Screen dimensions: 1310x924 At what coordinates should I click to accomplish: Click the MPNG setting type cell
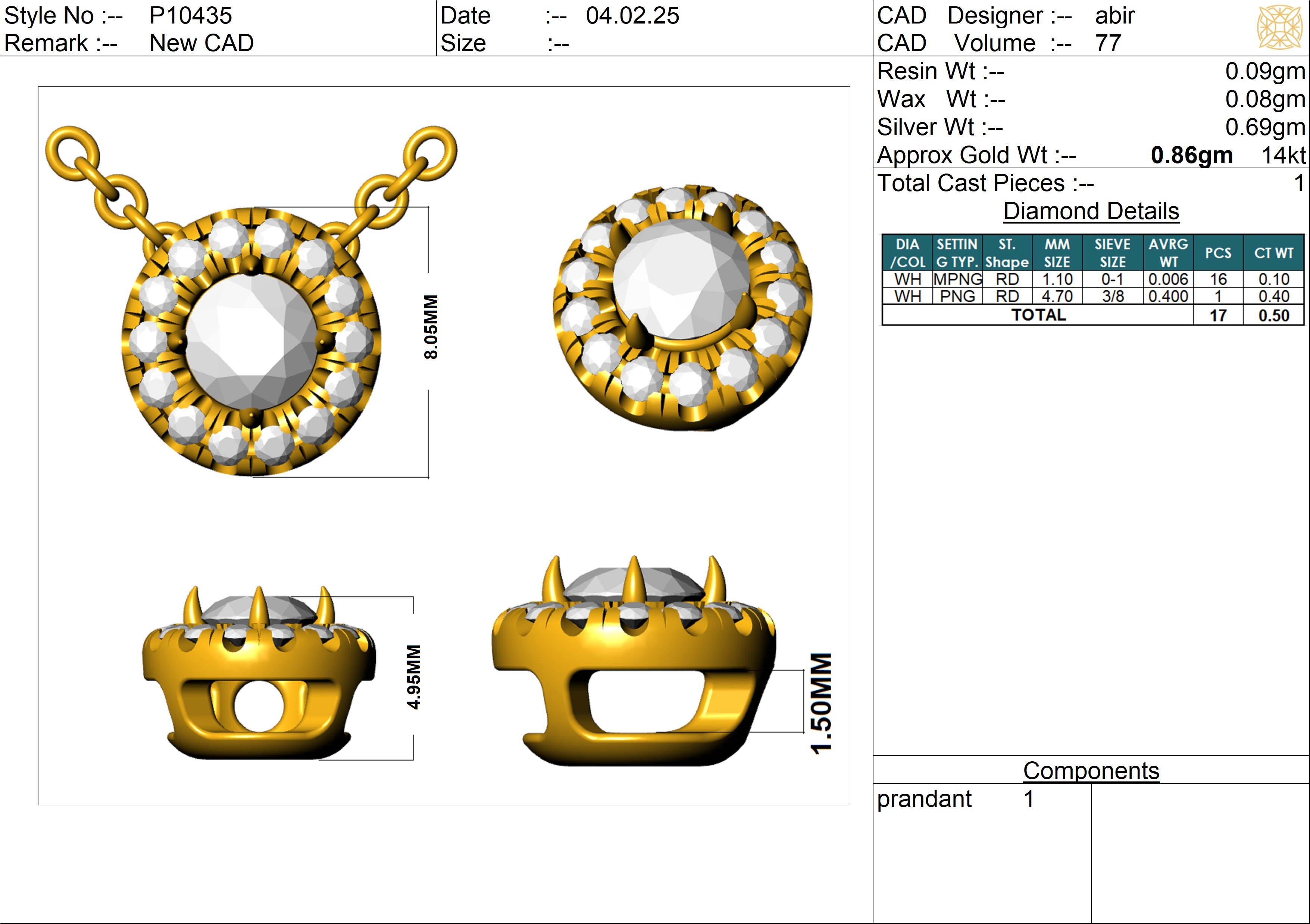pos(957,279)
